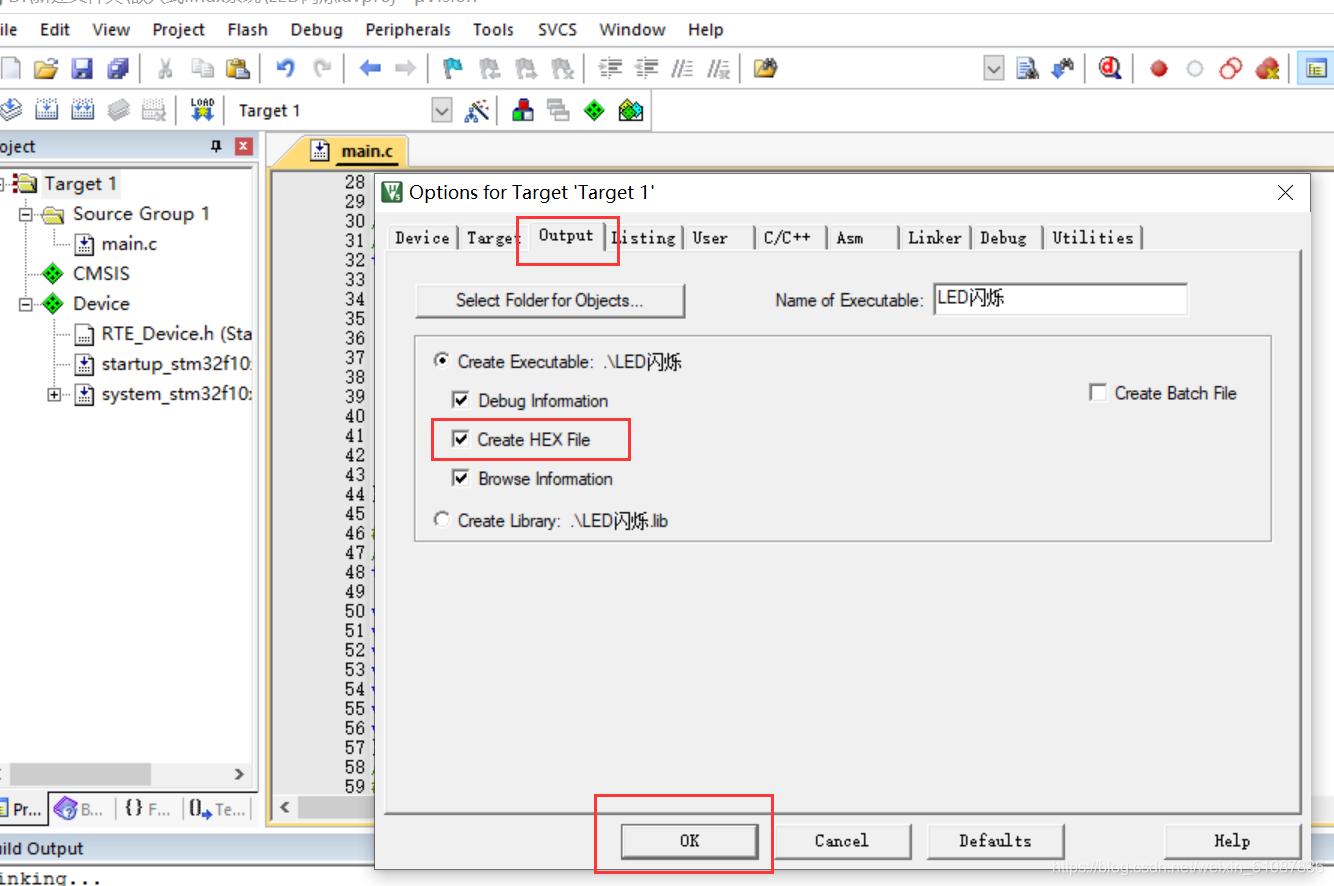This screenshot has width=1334, height=886.
Task: Select the Create Executable radio button
Action: (x=441, y=361)
